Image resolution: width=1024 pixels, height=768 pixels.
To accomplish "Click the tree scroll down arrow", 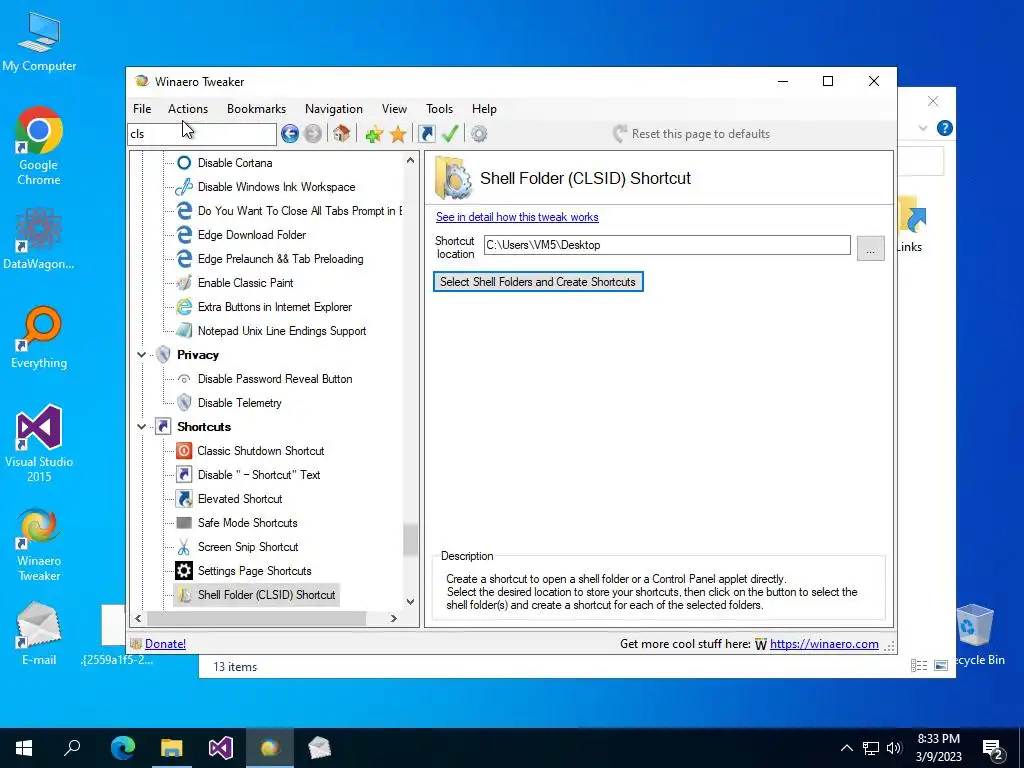I will pos(410,602).
